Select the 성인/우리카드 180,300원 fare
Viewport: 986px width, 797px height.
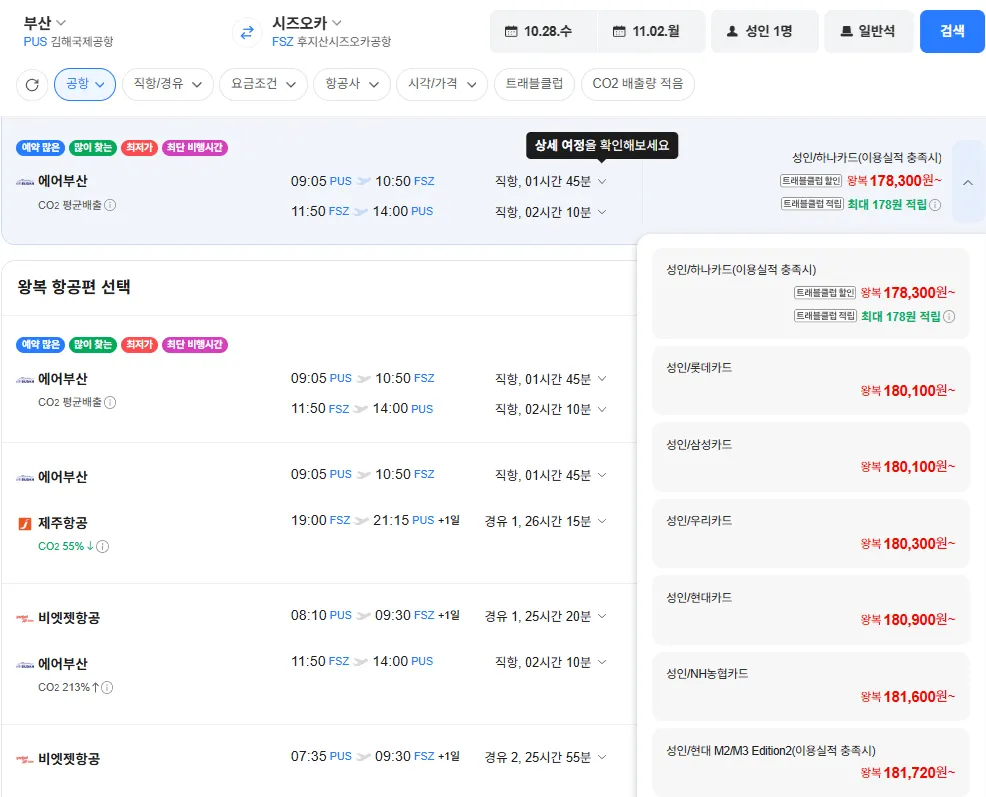coord(811,533)
